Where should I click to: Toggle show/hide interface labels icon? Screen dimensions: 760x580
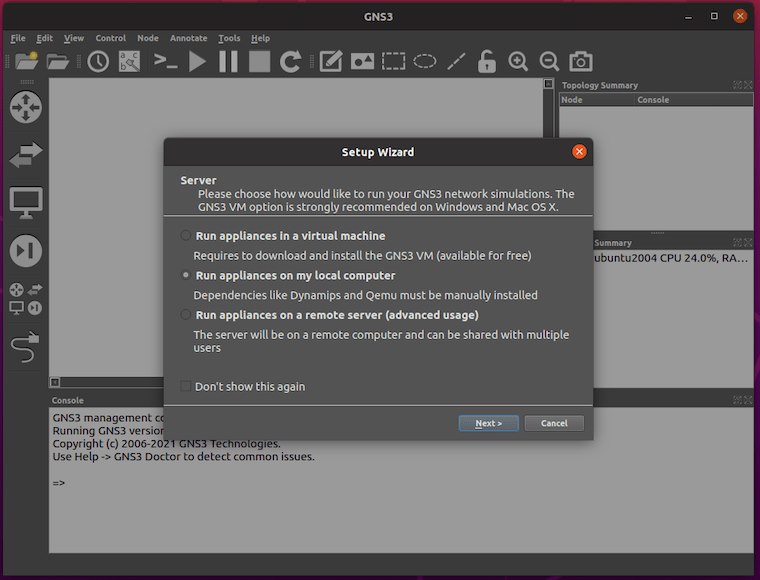click(x=129, y=62)
